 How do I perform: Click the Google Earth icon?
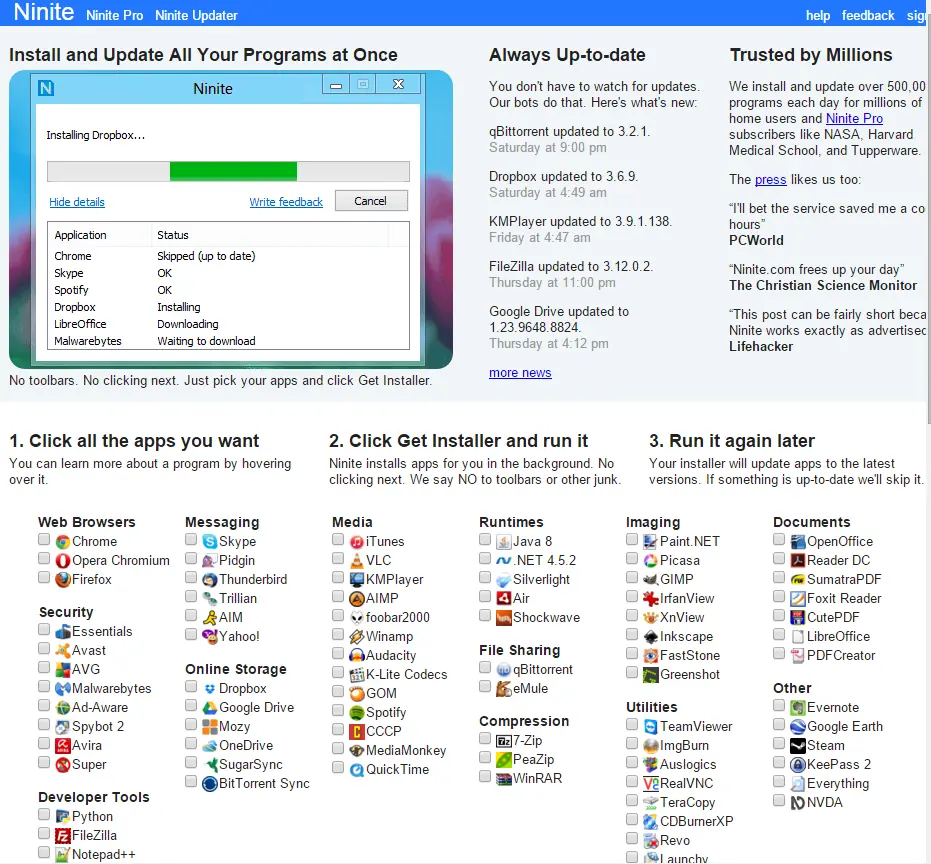coord(798,727)
